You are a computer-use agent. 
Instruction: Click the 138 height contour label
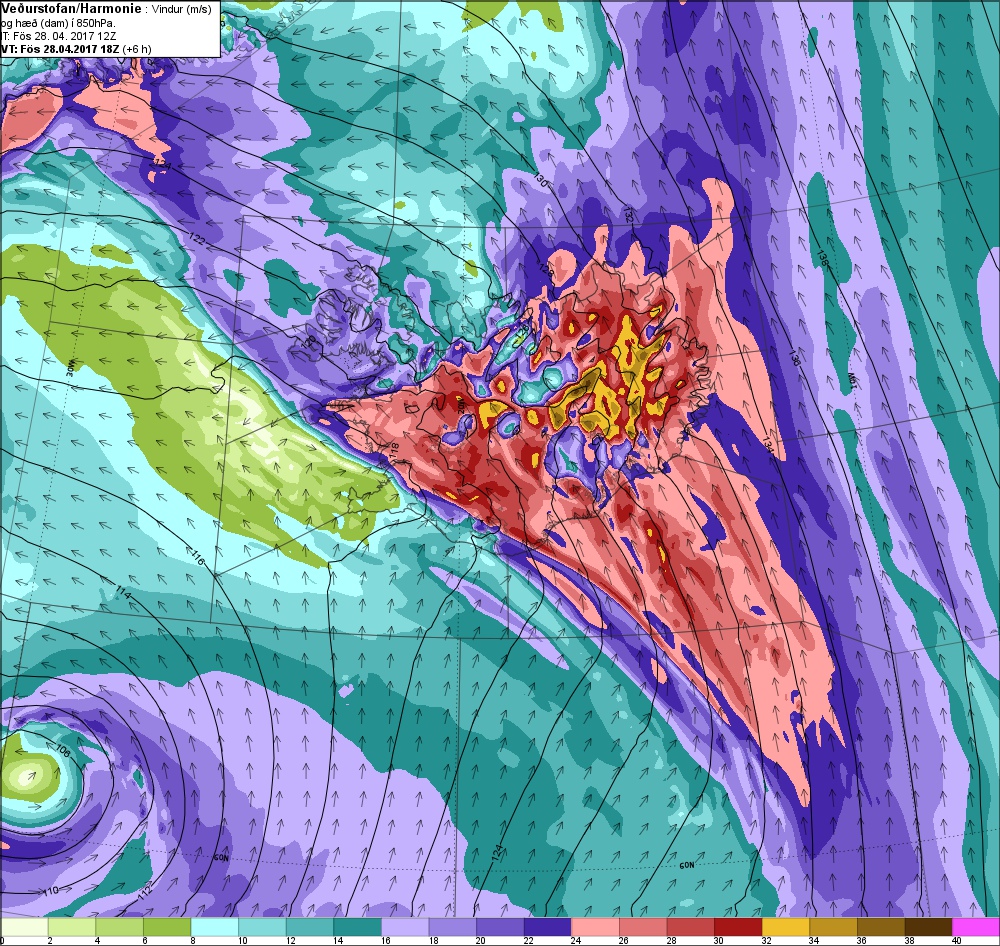[822, 257]
